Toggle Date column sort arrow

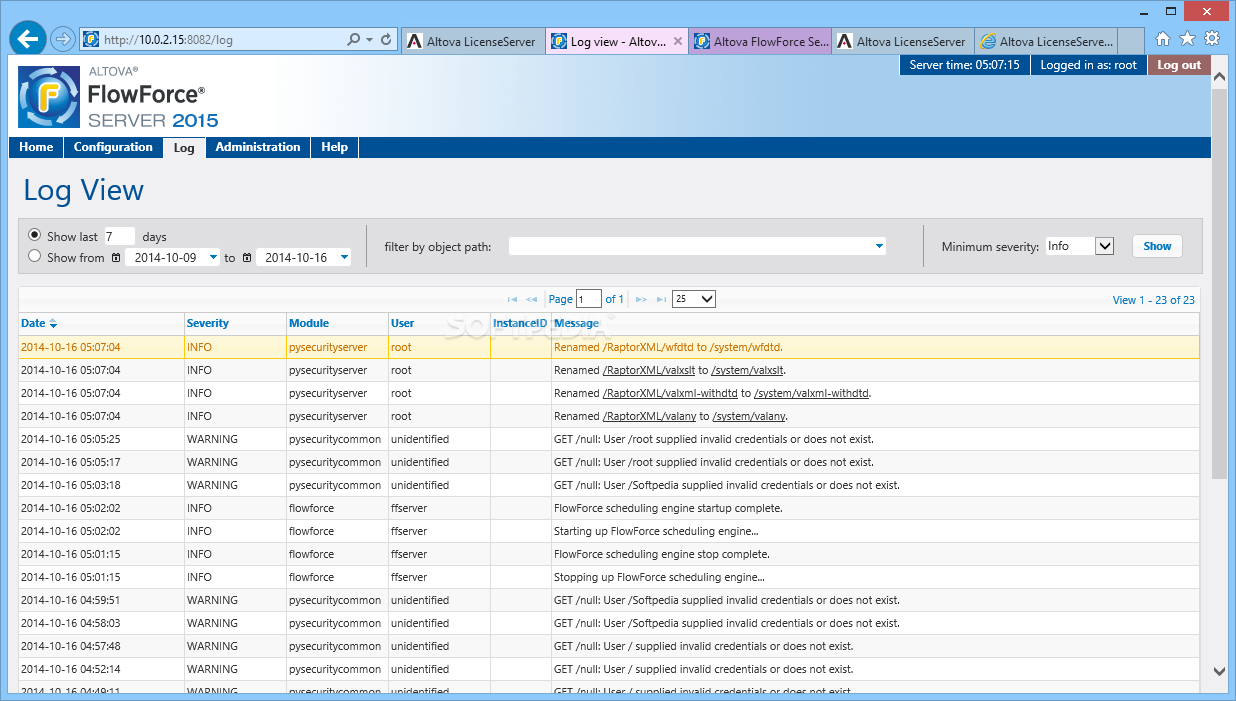(53, 324)
